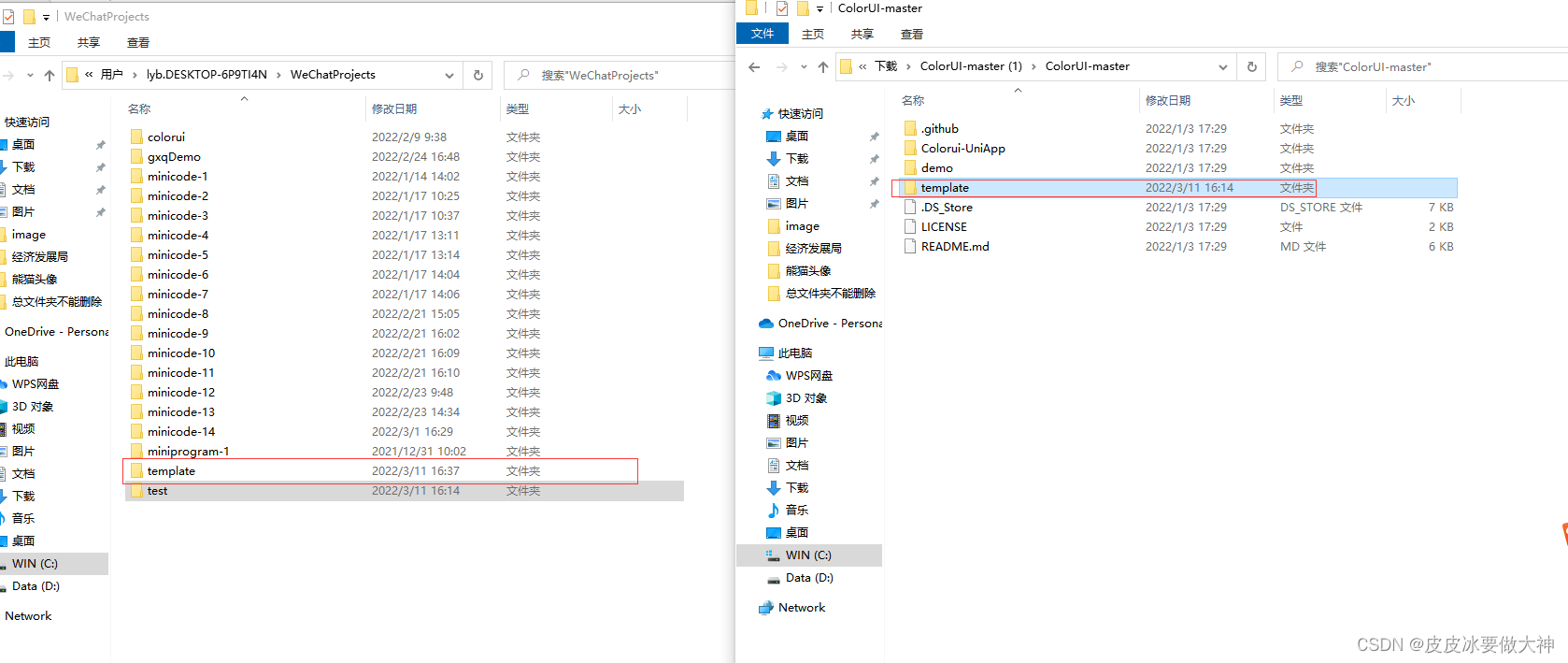The width and height of the screenshot is (1568, 663).
Task: Select the minicode-10 folder
Action: click(x=404, y=353)
